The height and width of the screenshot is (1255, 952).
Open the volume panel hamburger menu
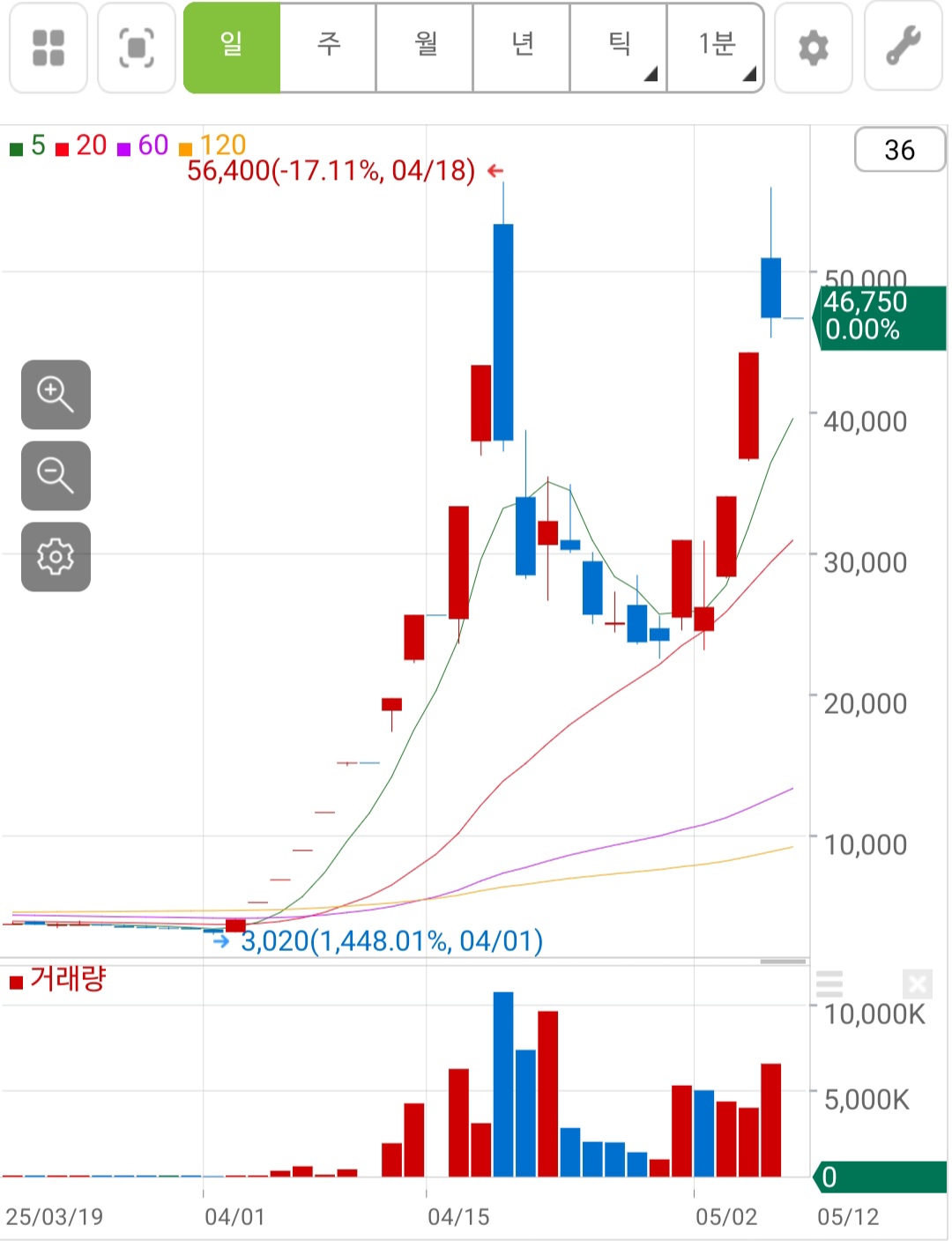point(829,984)
